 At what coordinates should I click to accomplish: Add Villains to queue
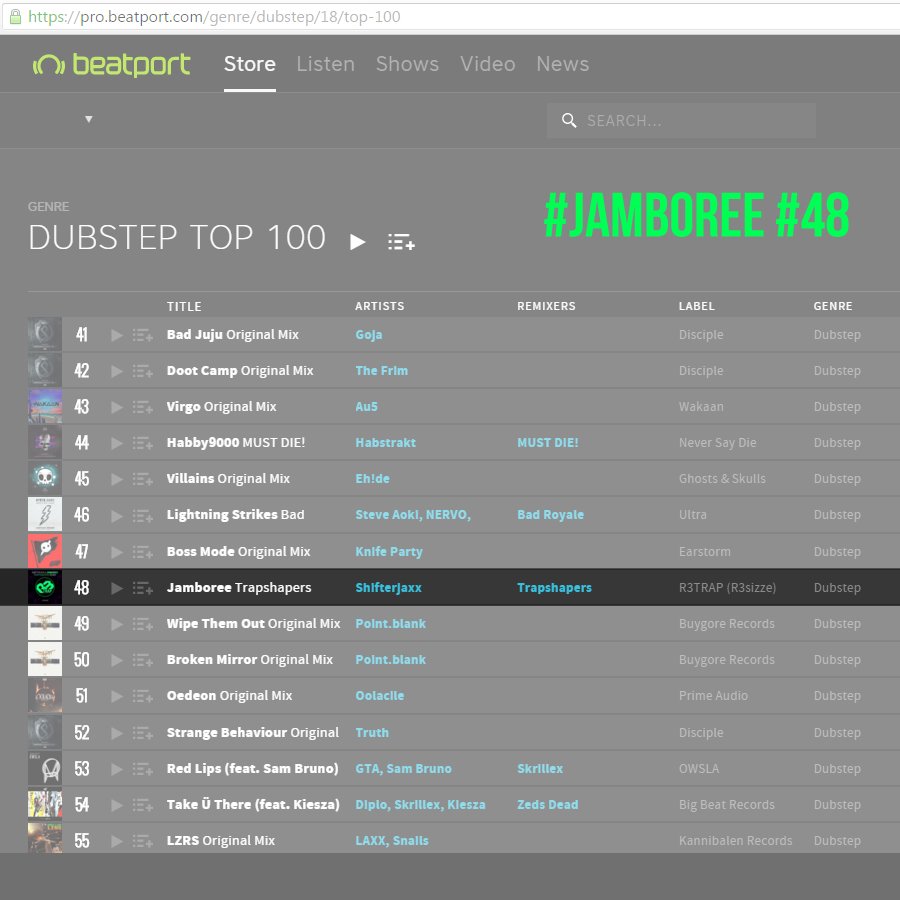point(142,479)
